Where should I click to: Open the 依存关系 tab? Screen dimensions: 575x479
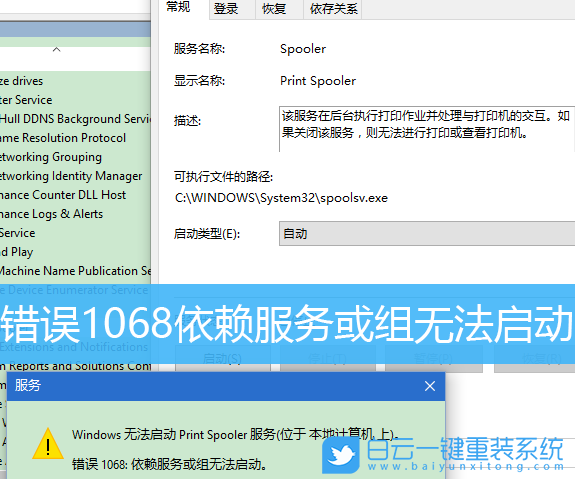pyautogui.click(x=333, y=9)
